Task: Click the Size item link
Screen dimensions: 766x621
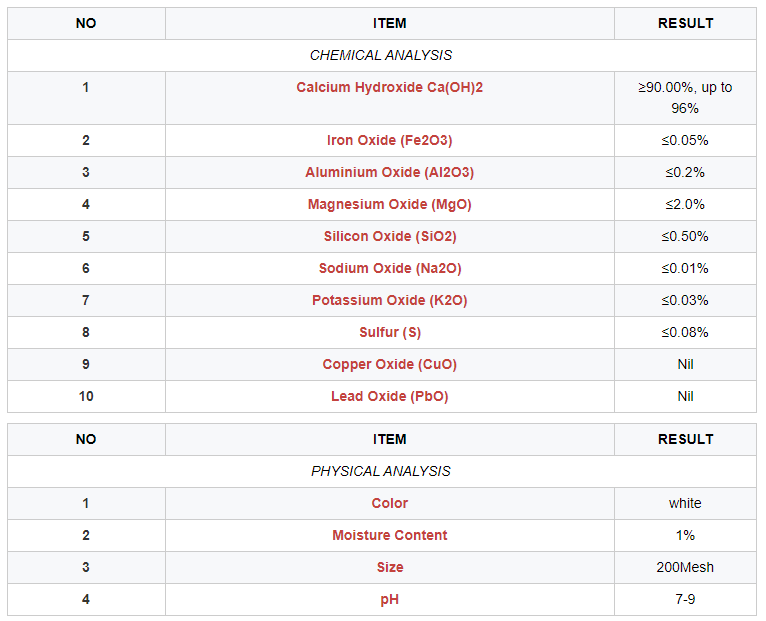Action: pos(389,567)
